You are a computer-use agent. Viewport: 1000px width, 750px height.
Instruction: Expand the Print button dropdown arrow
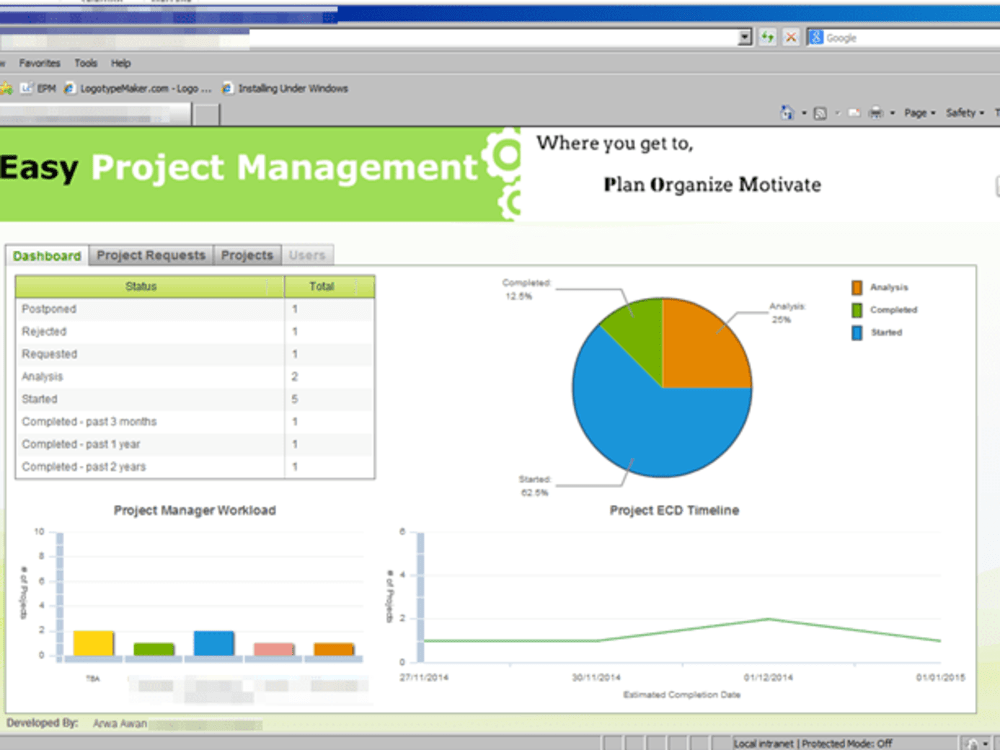892,114
